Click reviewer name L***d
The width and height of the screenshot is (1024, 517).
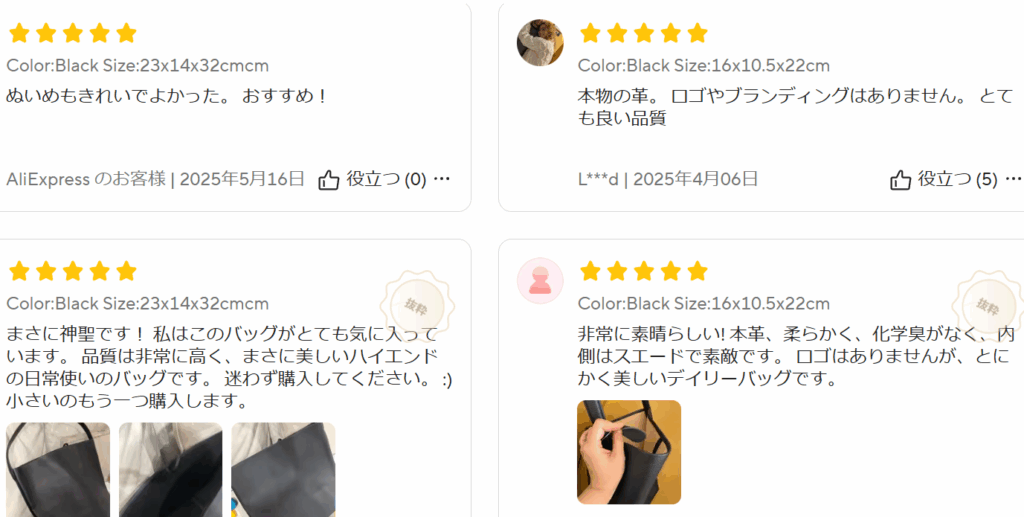pos(598,179)
